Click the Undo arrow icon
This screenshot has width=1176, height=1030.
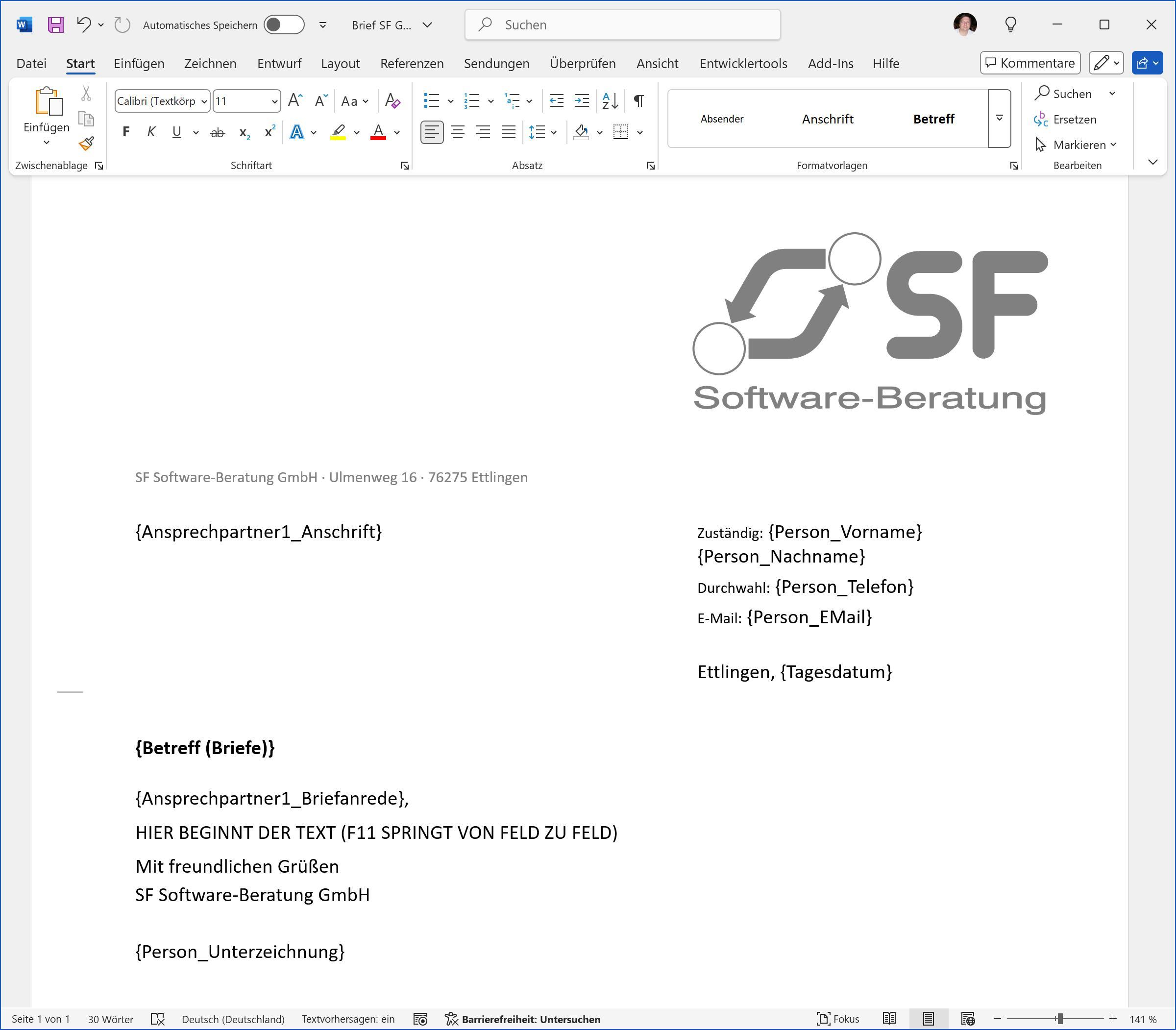[84, 25]
